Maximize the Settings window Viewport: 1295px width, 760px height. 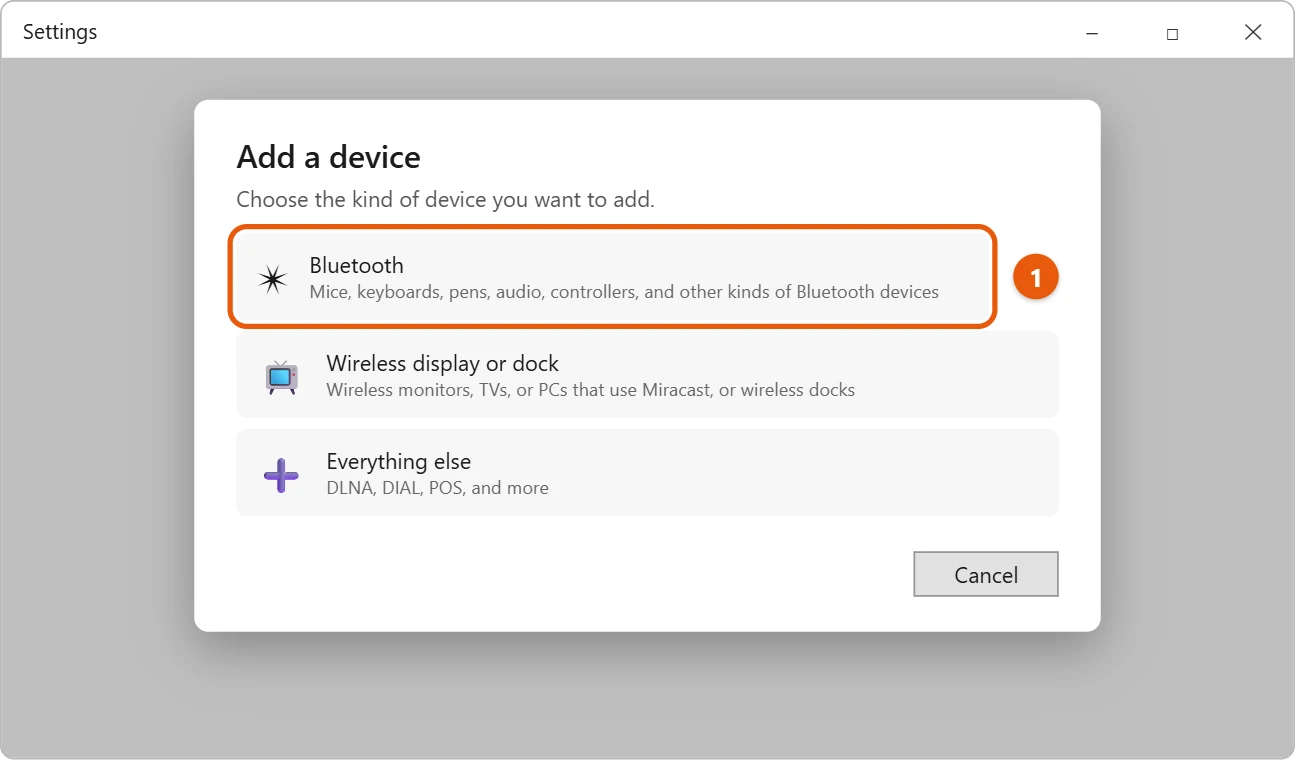click(1172, 33)
